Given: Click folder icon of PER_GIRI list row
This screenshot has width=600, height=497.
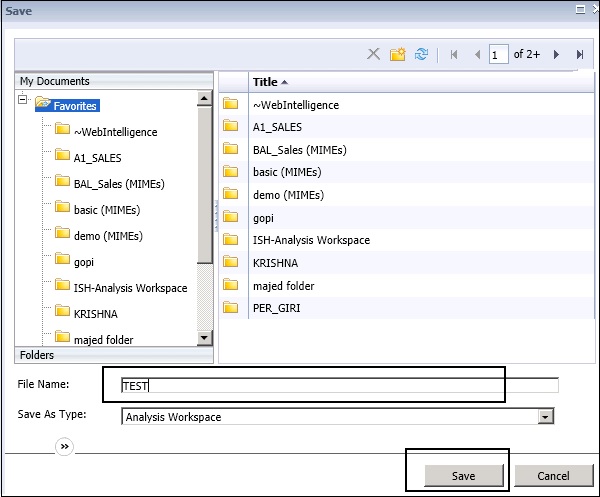Looking at the screenshot, I should (x=230, y=308).
